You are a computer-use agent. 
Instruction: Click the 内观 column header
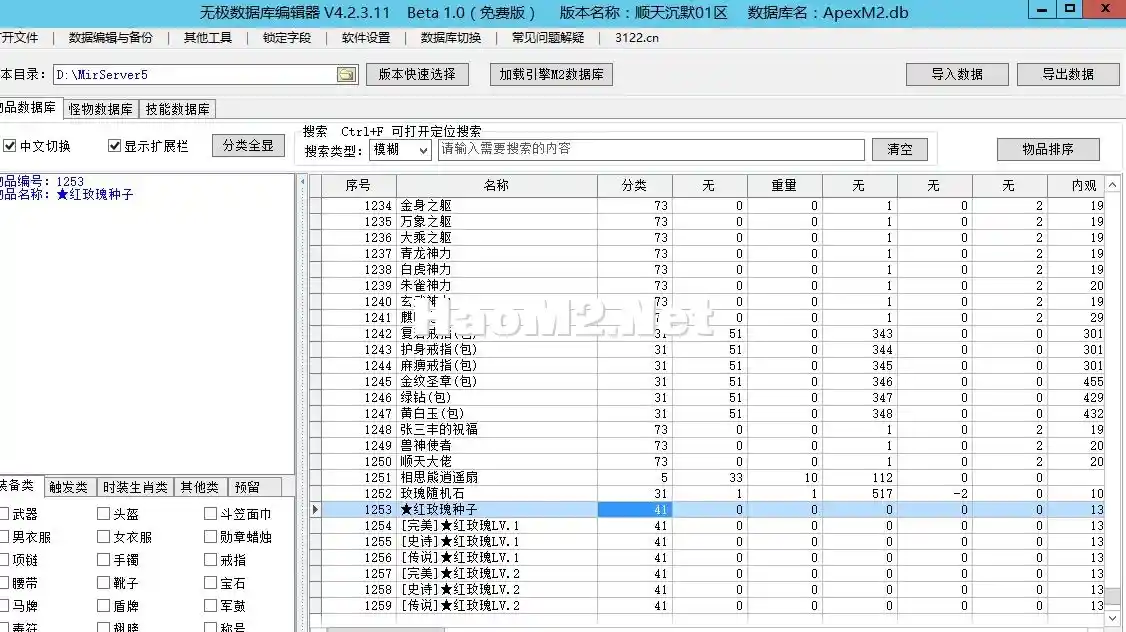(1076, 185)
